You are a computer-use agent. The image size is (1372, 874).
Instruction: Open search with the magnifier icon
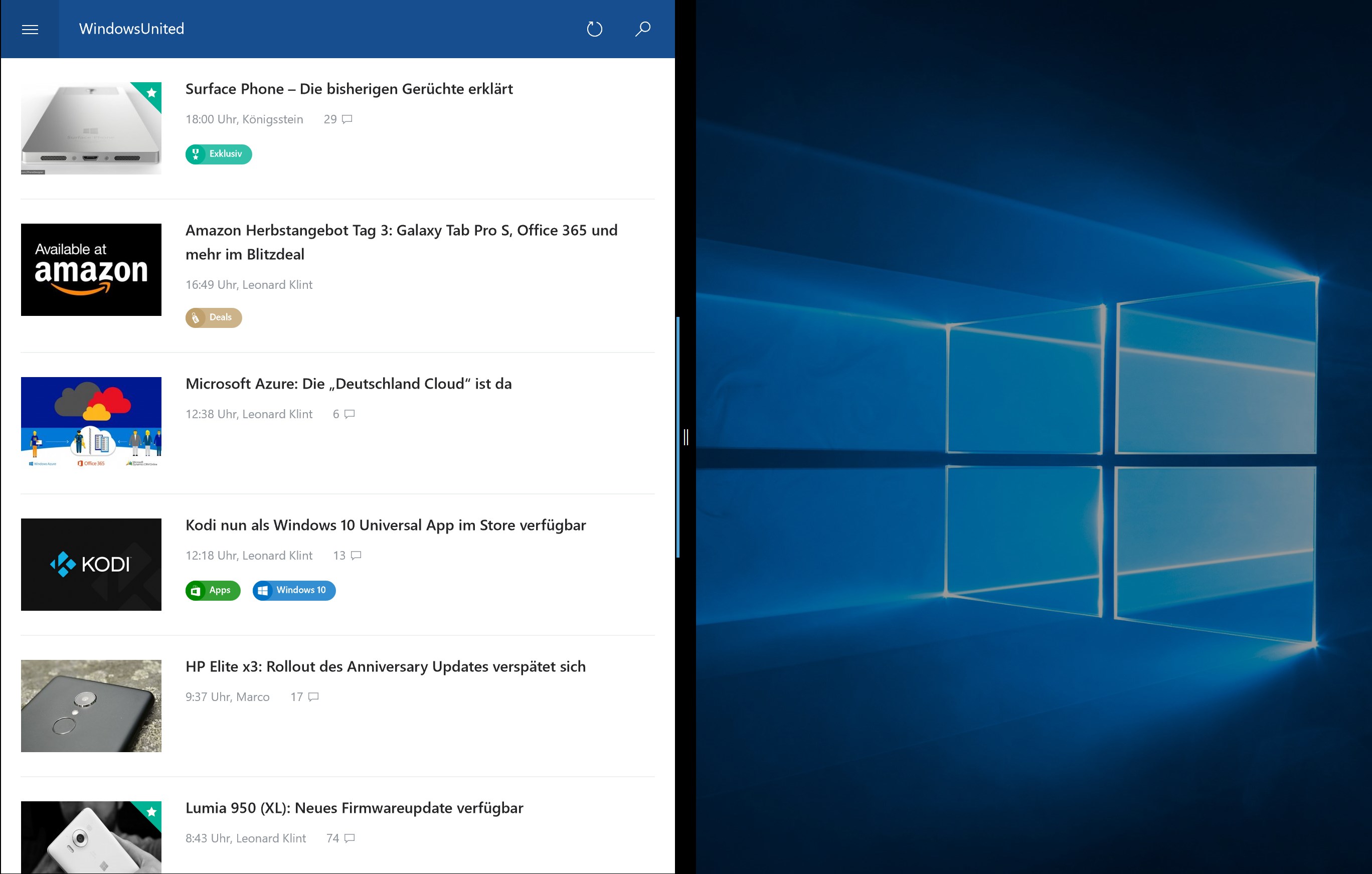pyautogui.click(x=643, y=29)
